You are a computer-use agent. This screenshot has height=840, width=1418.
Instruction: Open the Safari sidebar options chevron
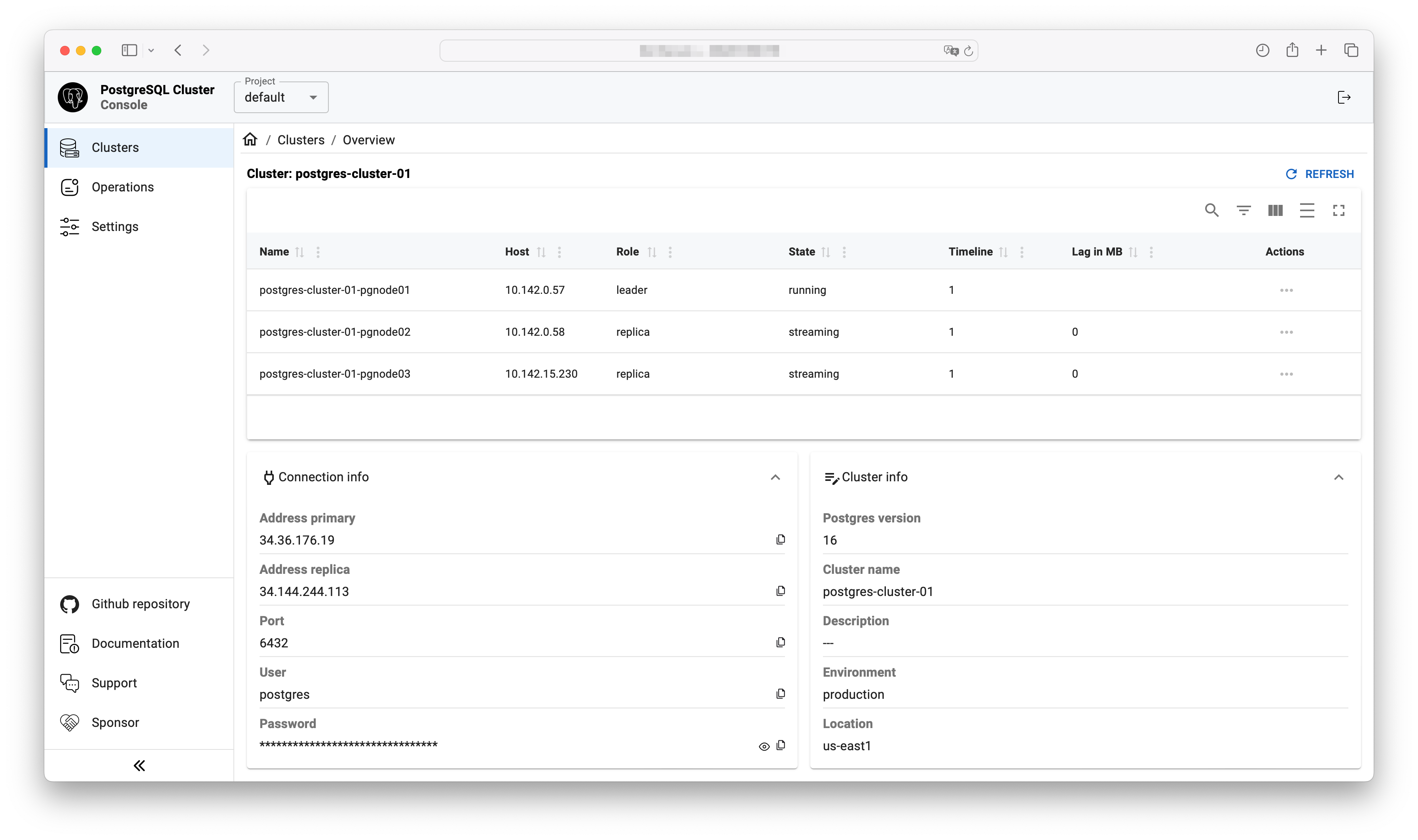pos(151,51)
